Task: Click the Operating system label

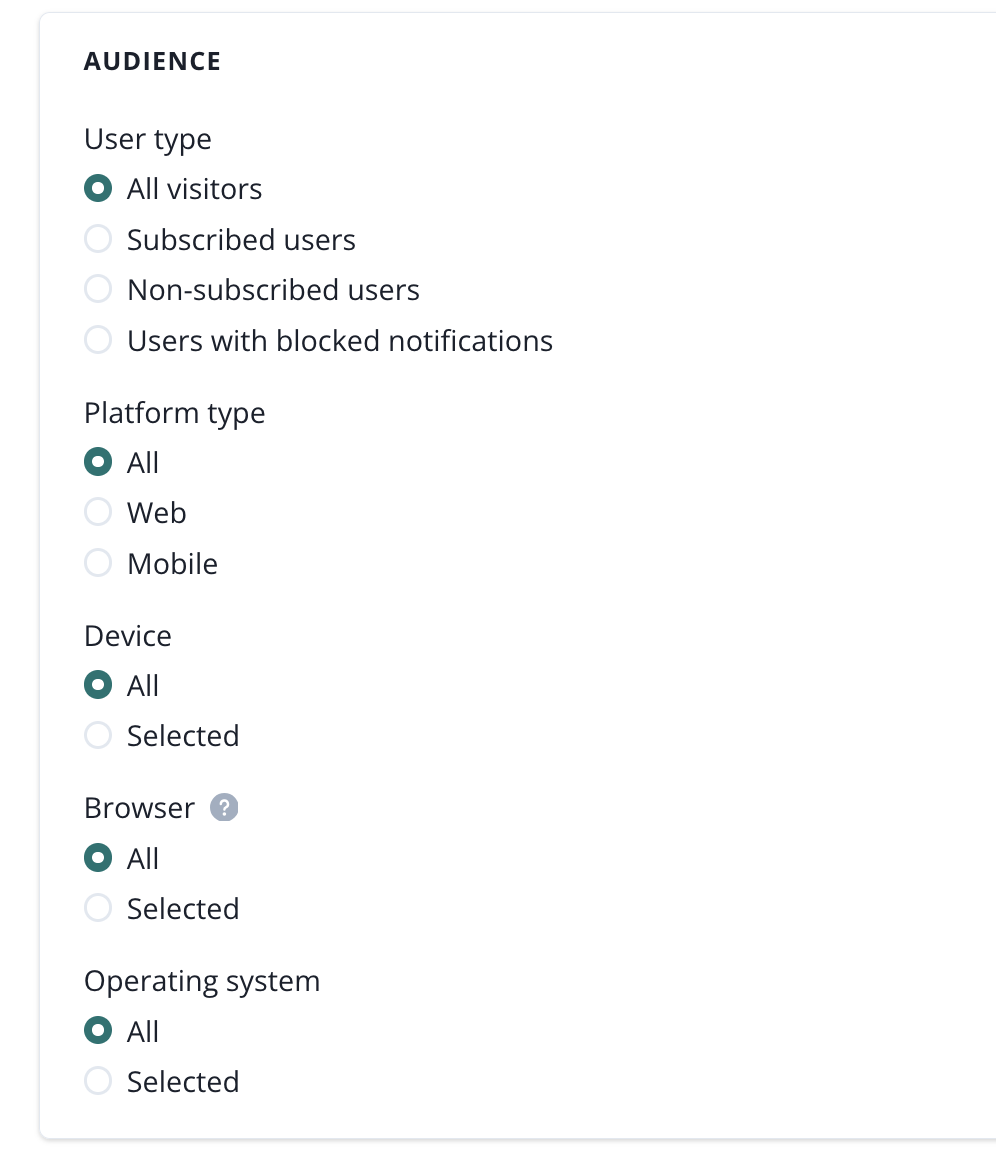Action: (202, 981)
